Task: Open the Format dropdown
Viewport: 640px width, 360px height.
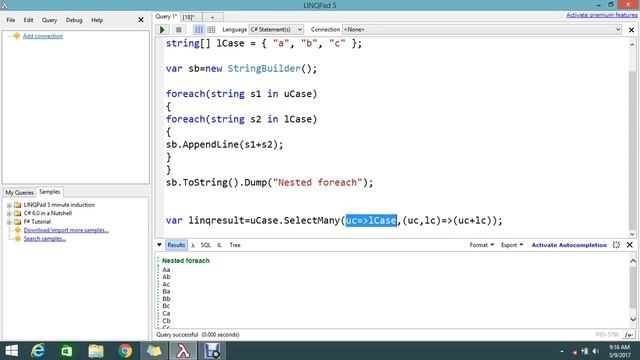Action: [x=482, y=245]
